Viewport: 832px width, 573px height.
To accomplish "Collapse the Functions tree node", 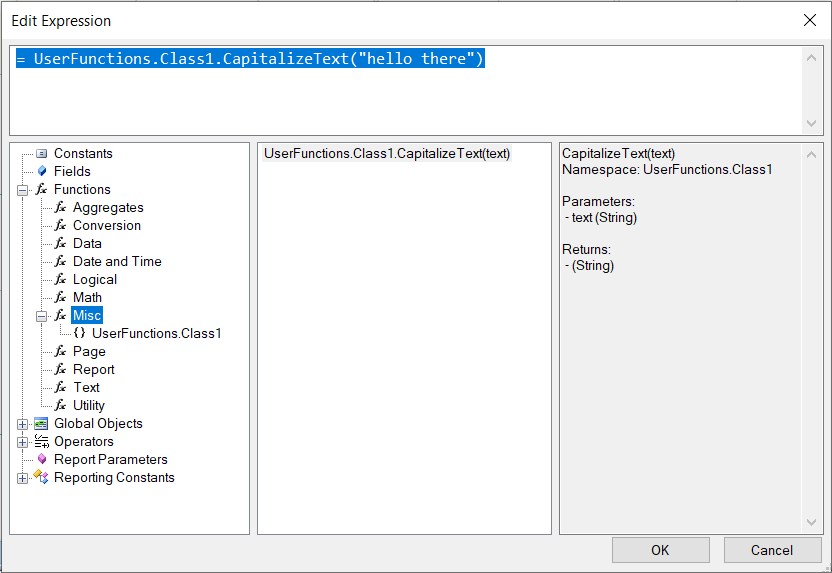I will point(22,190).
